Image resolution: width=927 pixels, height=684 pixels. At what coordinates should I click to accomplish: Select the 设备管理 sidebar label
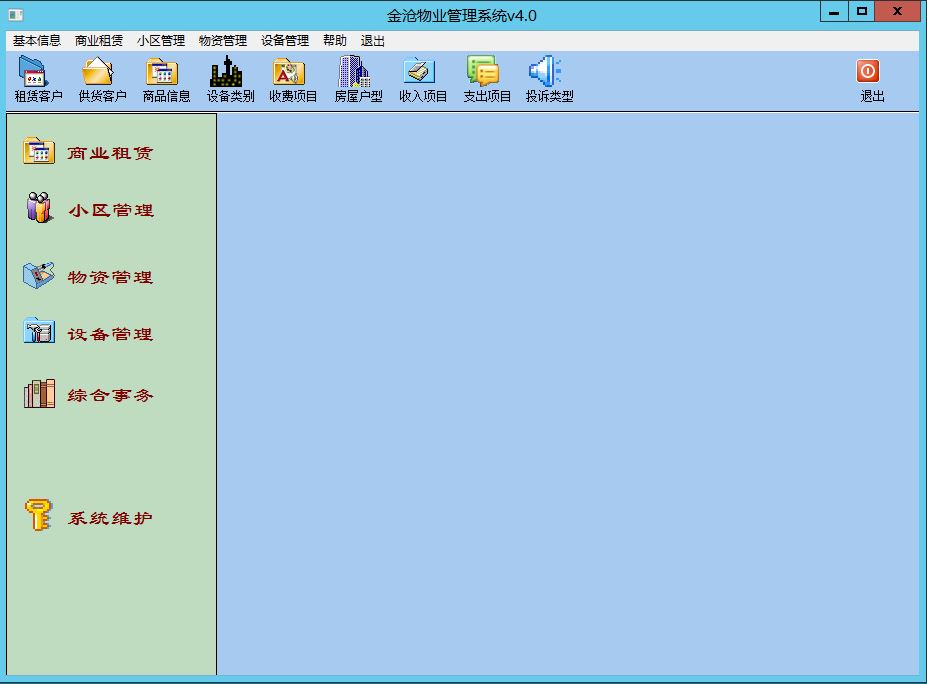coord(110,335)
